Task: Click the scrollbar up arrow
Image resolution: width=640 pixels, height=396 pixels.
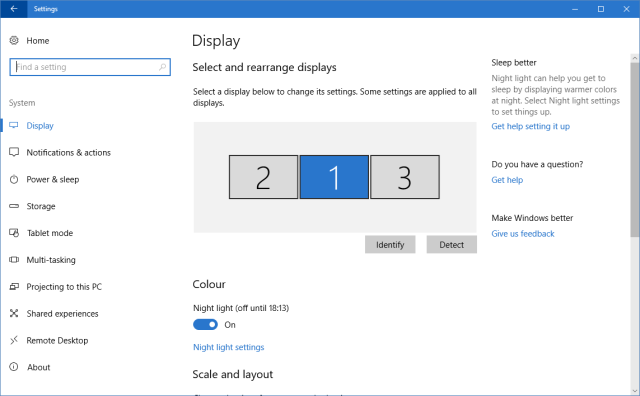Action: pos(635,58)
